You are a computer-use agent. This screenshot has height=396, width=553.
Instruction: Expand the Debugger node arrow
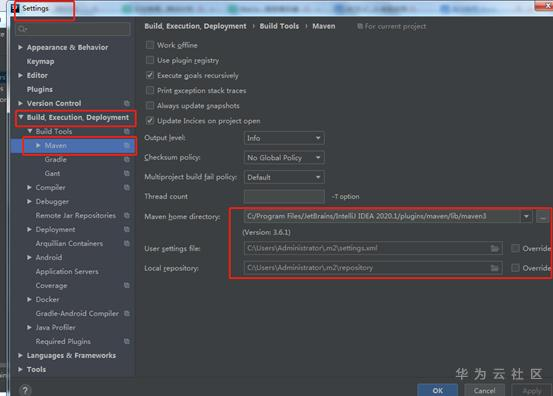click(x=29, y=201)
